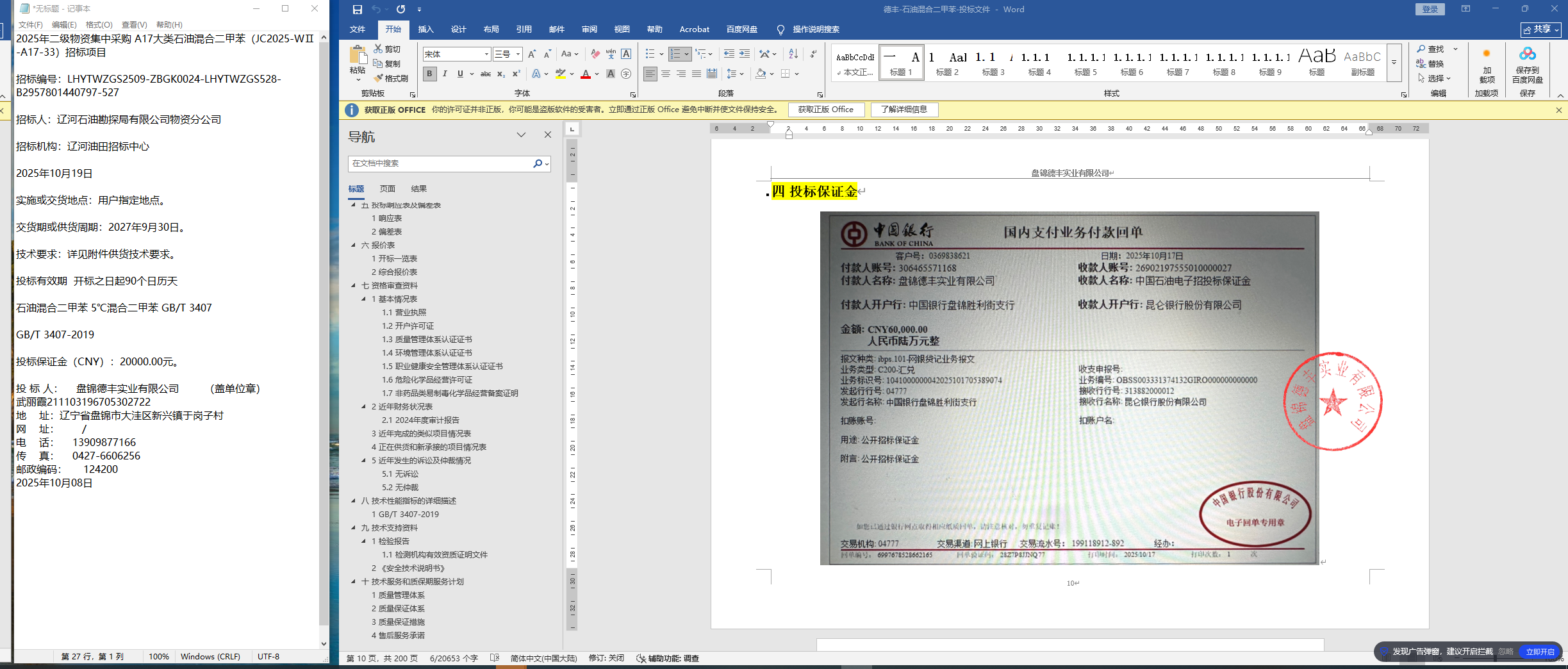Viewport: 1568px width, 669px height.
Task: Apply subscript formatting
Action: coord(501,74)
